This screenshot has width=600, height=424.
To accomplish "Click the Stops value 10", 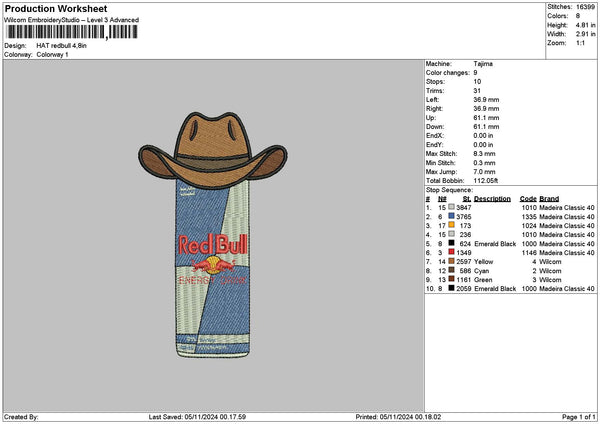I will pos(477,82).
